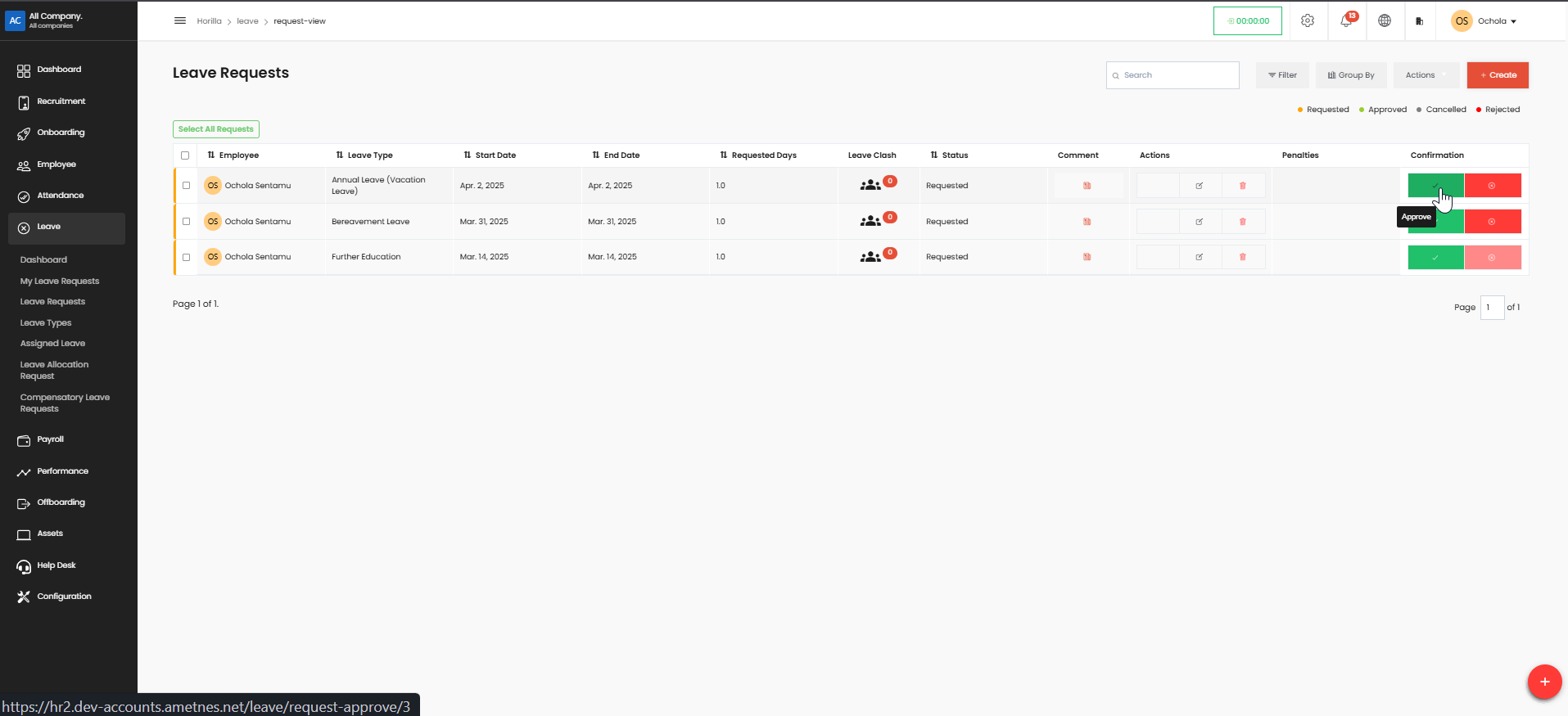The image size is (1568, 716).
Task: Open the Help Desk sidebar menu
Action: (x=56, y=565)
